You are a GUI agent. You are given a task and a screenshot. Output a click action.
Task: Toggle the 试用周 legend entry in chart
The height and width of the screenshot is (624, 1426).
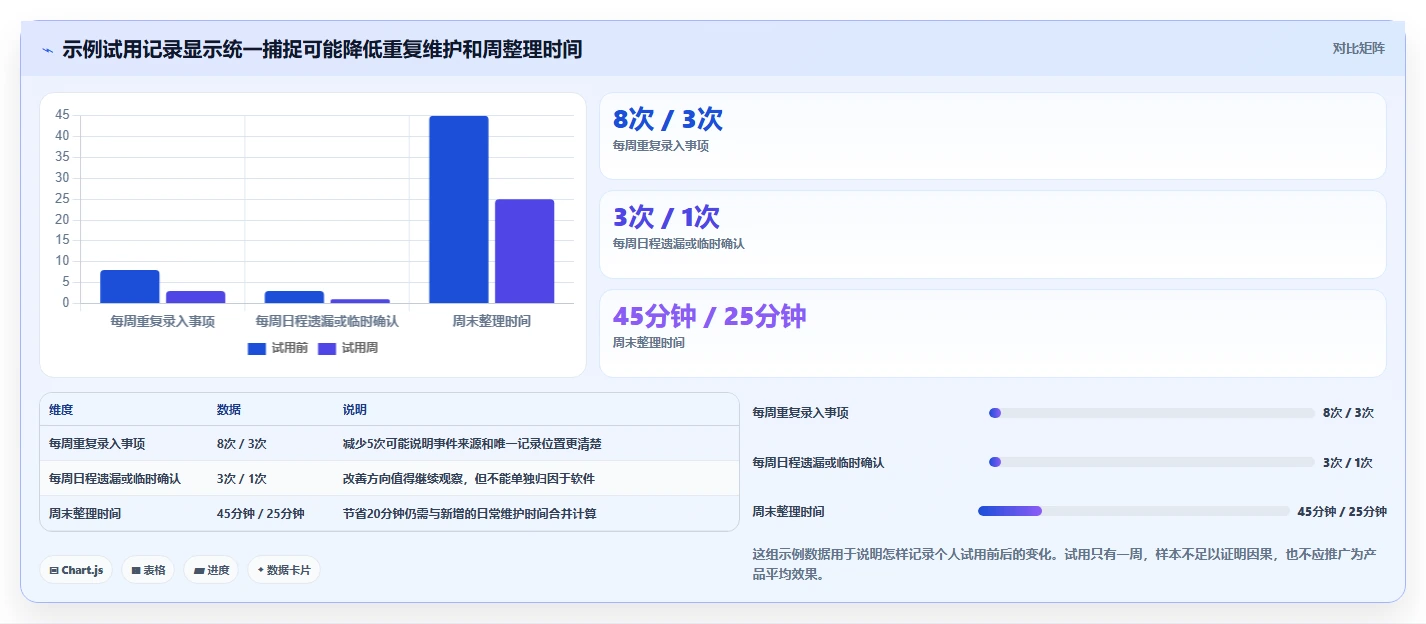pos(348,348)
